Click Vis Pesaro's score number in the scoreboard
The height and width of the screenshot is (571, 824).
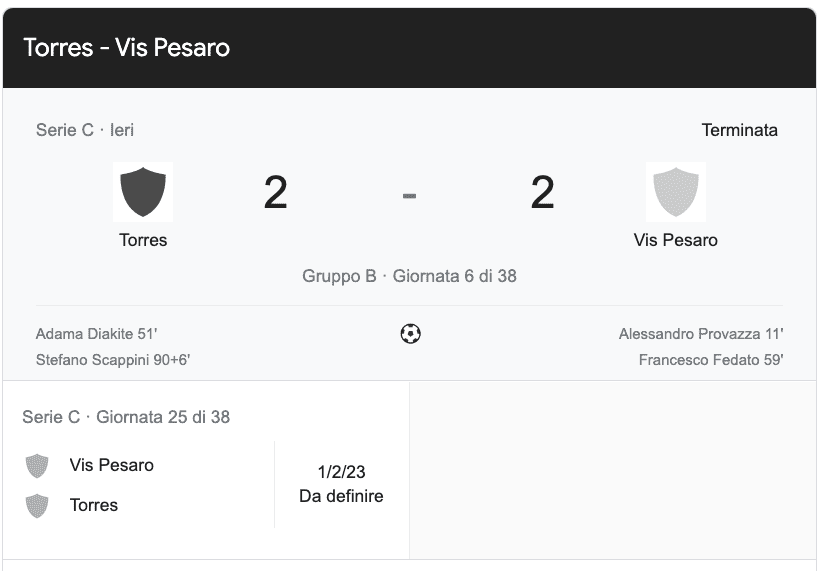pyautogui.click(x=542, y=193)
